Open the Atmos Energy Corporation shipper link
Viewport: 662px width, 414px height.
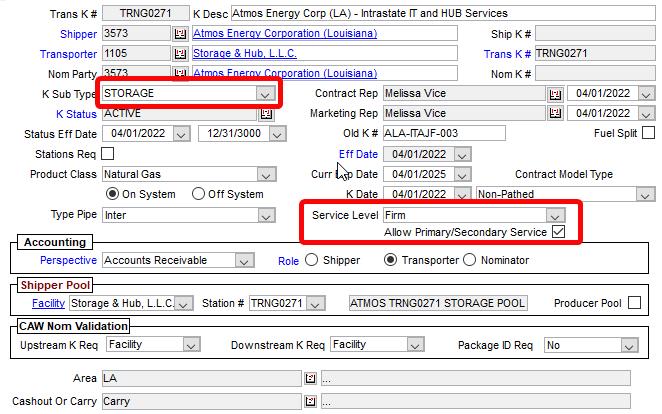[x=285, y=34]
